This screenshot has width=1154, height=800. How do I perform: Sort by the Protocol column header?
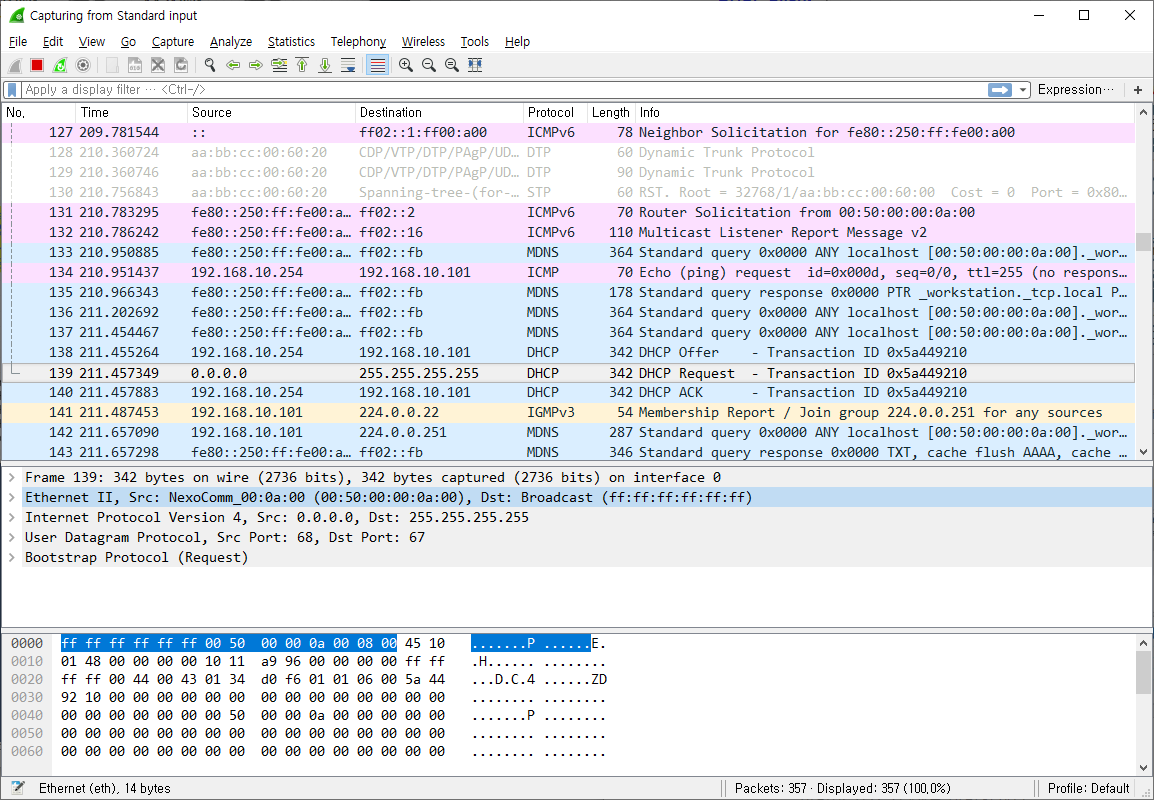(555, 113)
